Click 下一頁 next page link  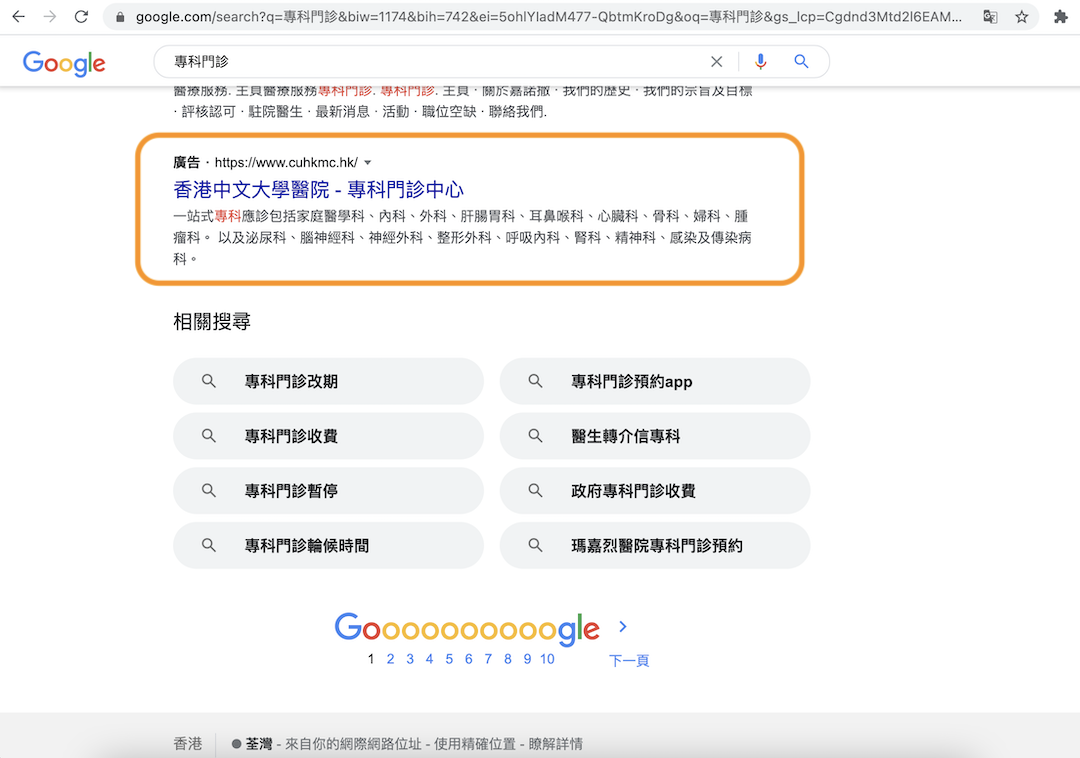pos(629,660)
